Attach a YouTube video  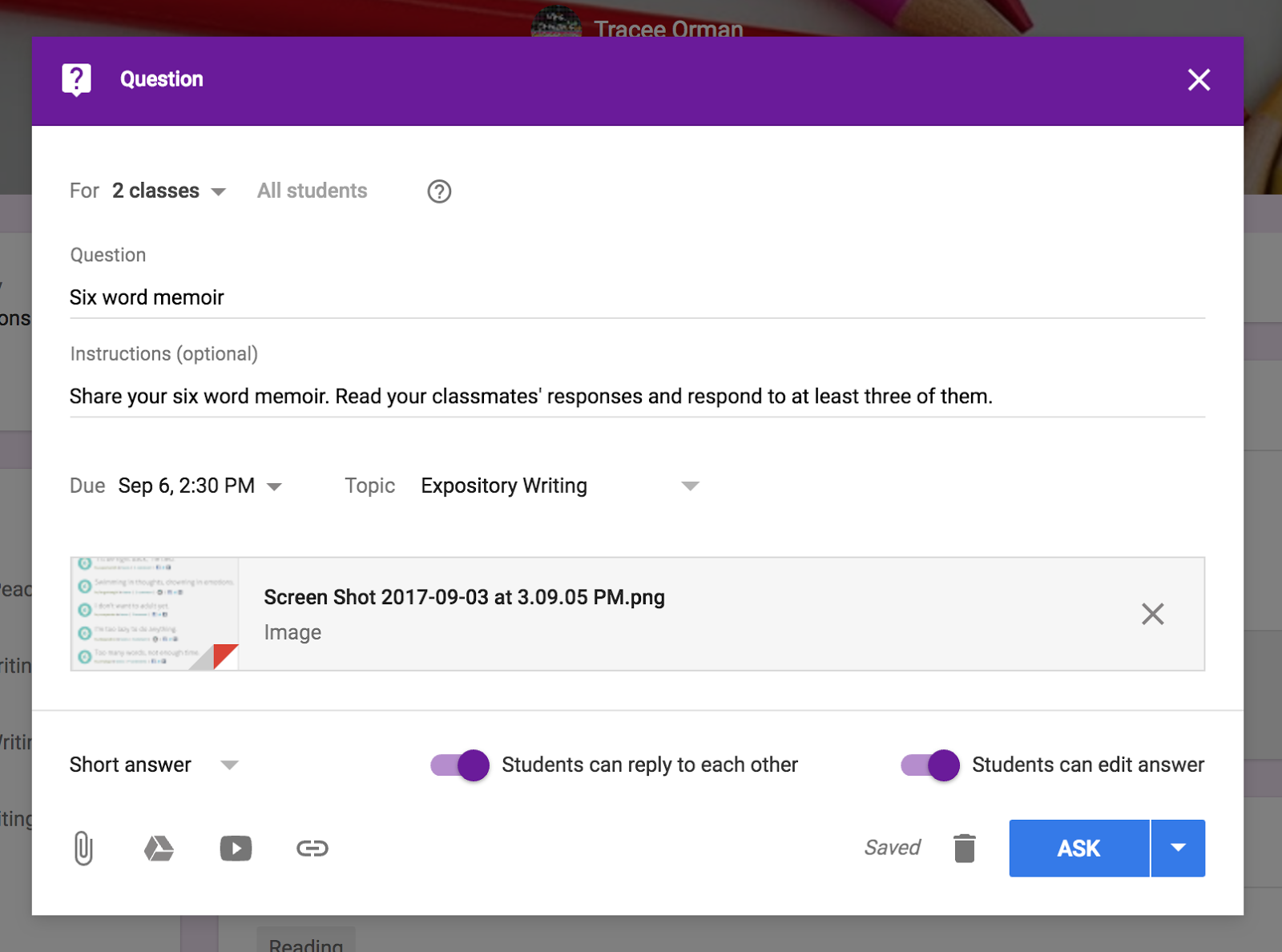236,848
